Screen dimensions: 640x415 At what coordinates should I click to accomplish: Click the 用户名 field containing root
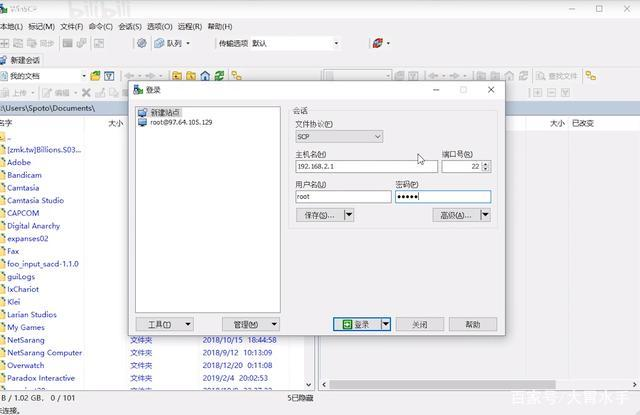coord(343,197)
